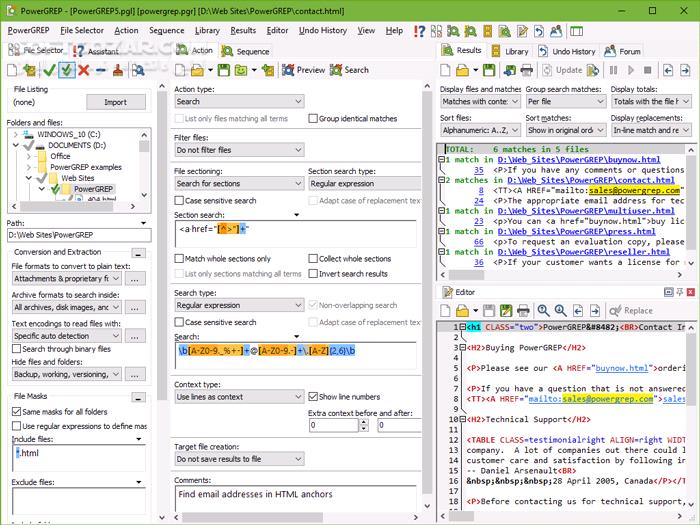Image resolution: width=700 pixels, height=525 pixels.
Task: Click the Forum icon in the top toolbar
Action: click(556, 31)
